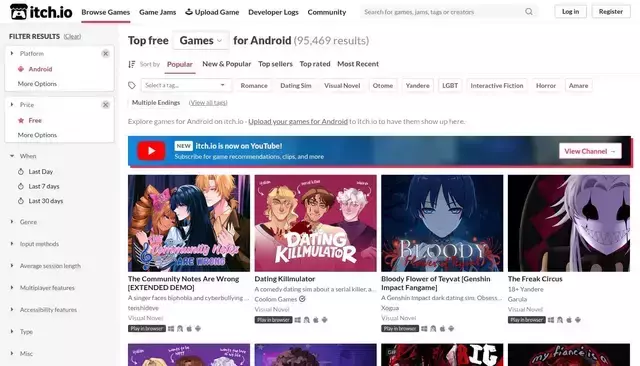The image size is (640, 366).
Task: Open Bloody Flower of Teyvat thumbnail
Action: (442, 223)
